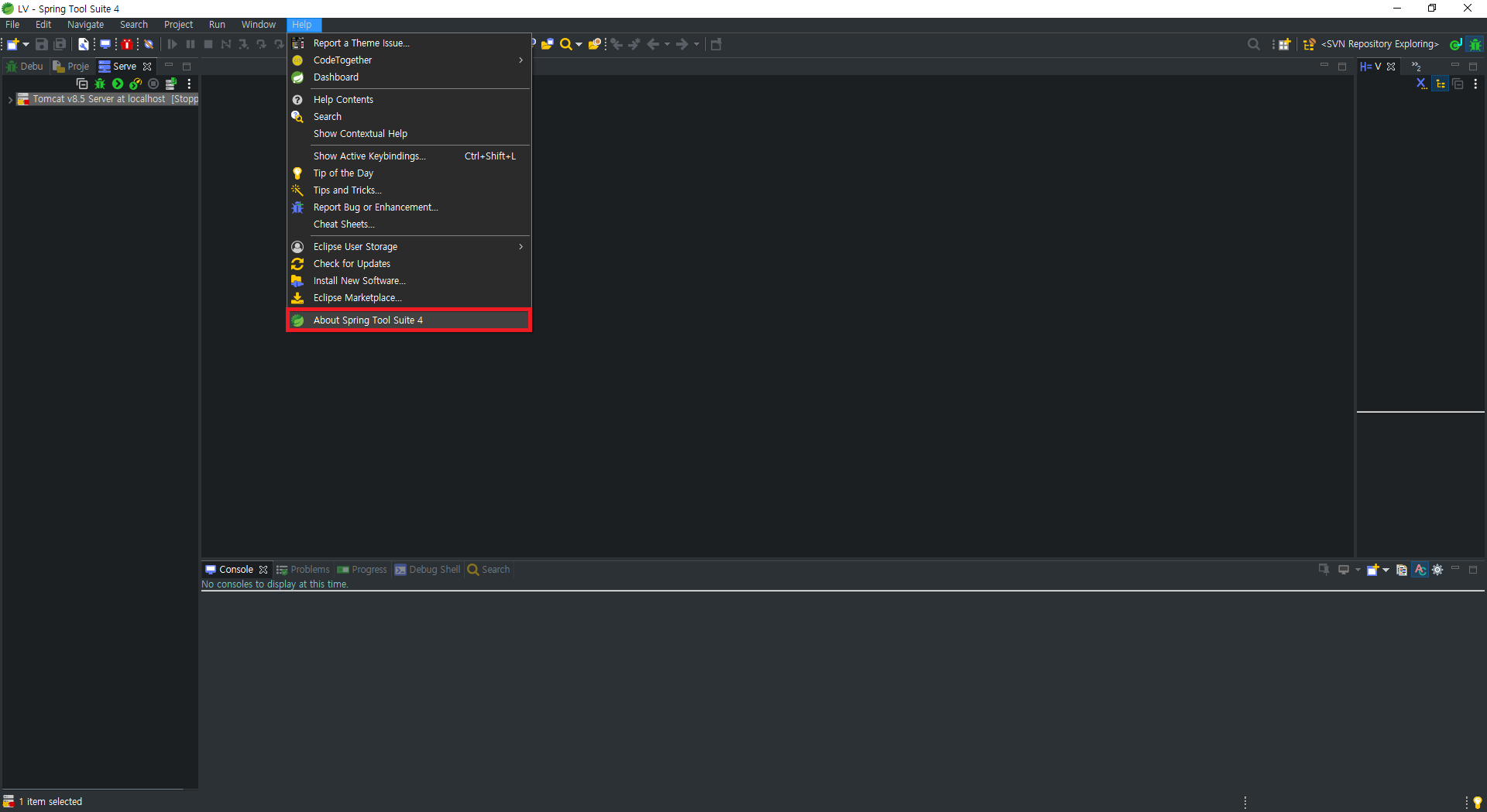Open Tips and Tricks
This screenshot has width=1487, height=812.
(409, 190)
